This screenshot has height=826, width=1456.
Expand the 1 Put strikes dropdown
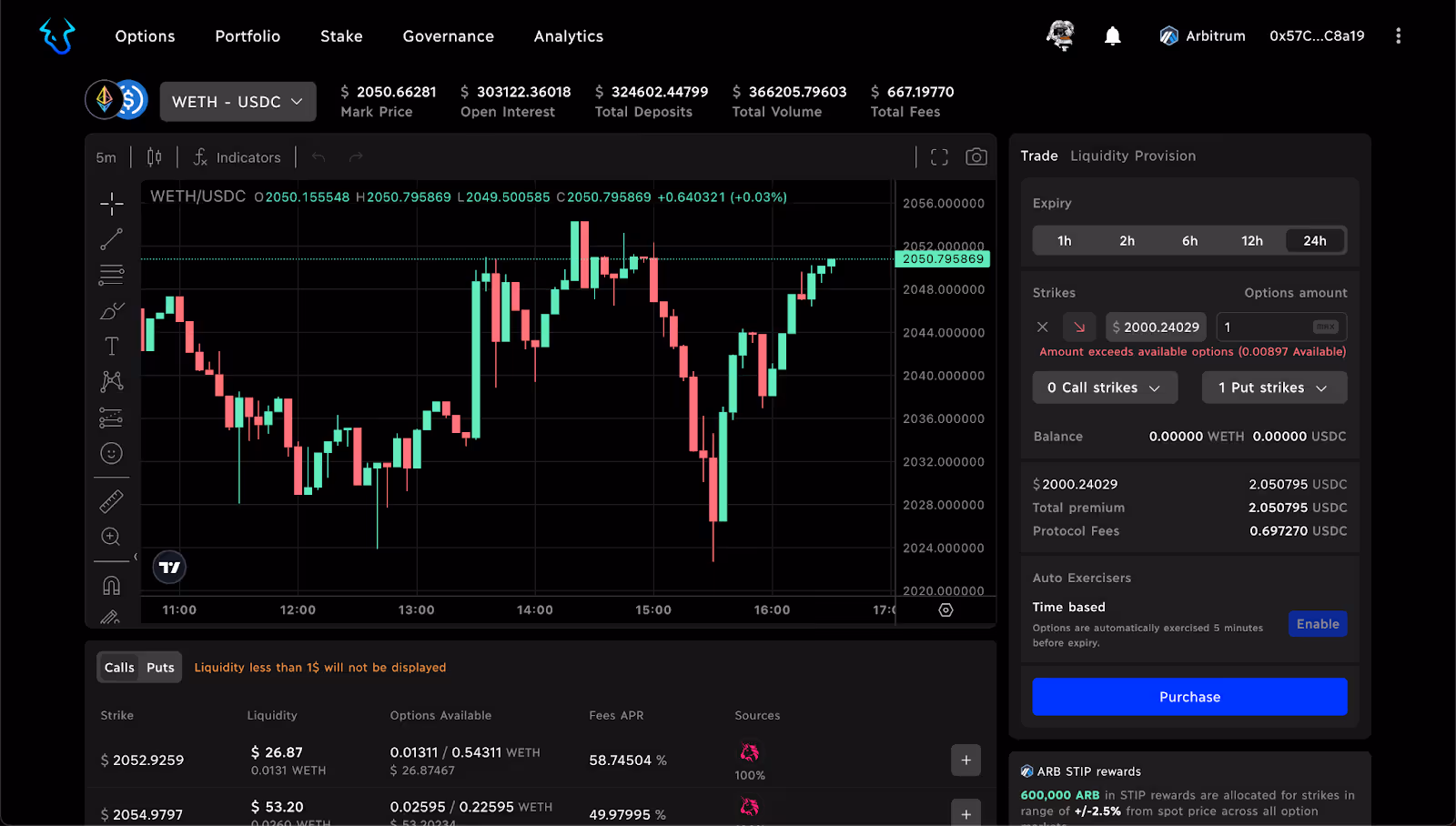(1273, 387)
